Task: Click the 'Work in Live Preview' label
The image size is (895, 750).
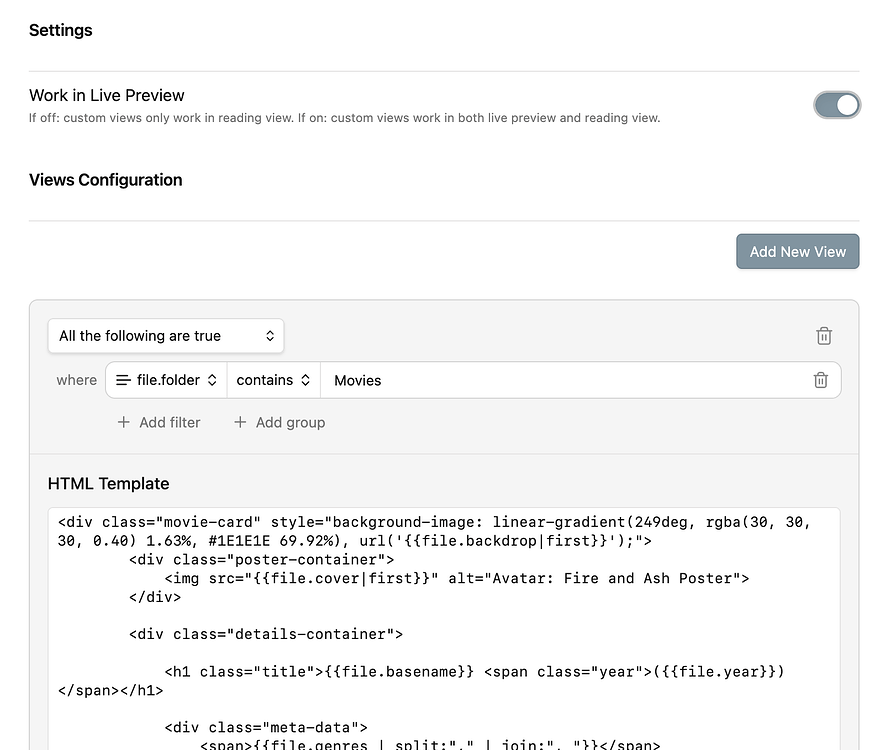Action: coord(107,95)
